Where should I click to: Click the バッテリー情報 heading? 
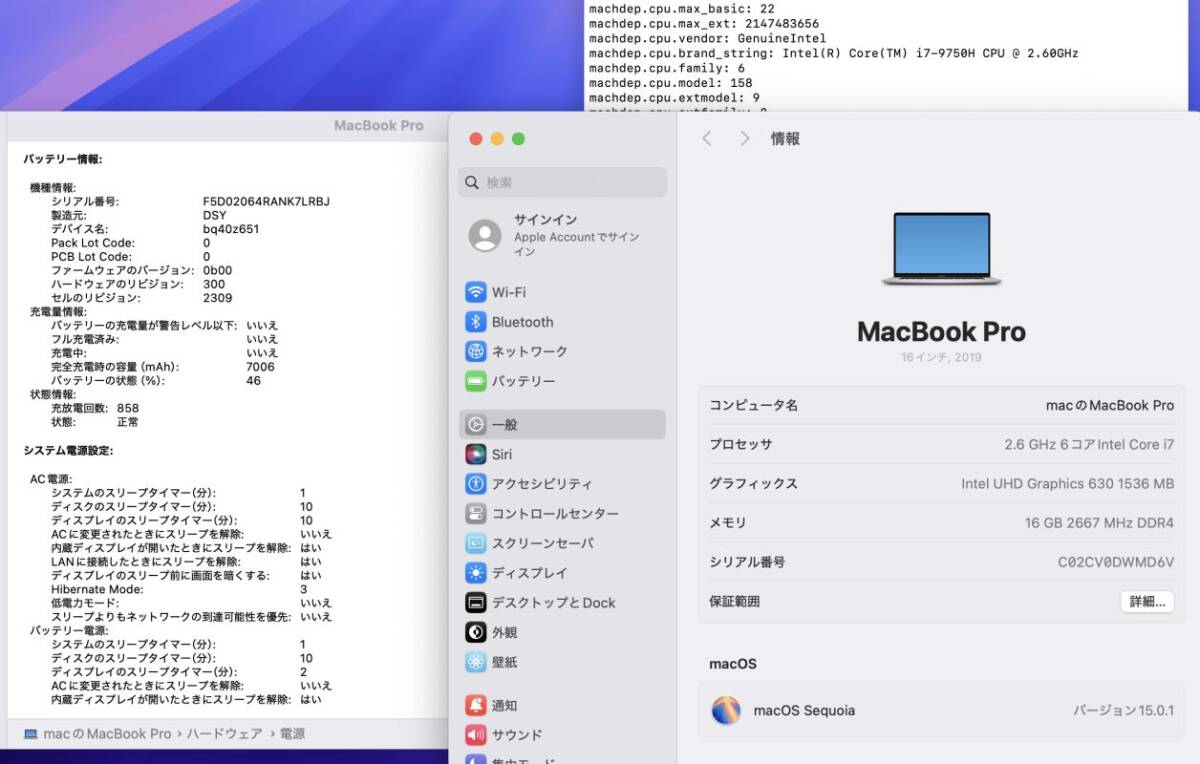pos(63,159)
